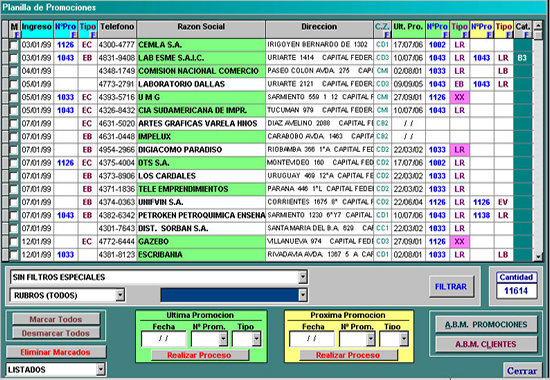
Task: Click phone number 4381-8123
Action: pyautogui.click(x=117, y=255)
